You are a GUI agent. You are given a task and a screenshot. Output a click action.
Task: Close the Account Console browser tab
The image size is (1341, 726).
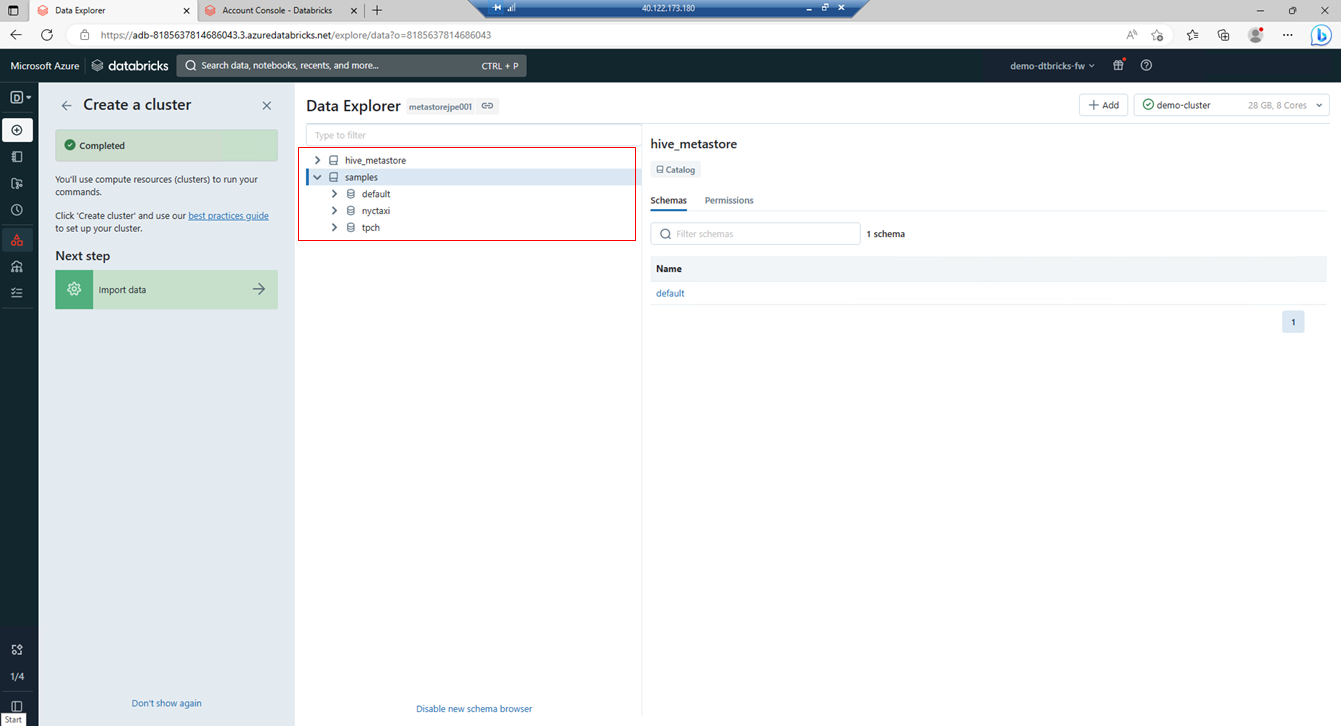[x=352, y=10]
